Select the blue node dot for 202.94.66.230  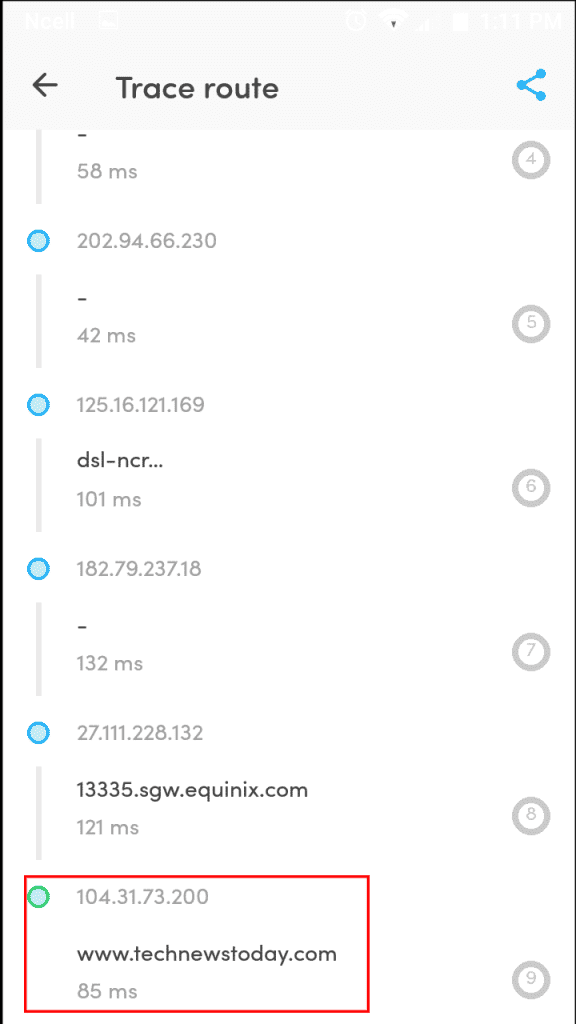pos(38,240)
